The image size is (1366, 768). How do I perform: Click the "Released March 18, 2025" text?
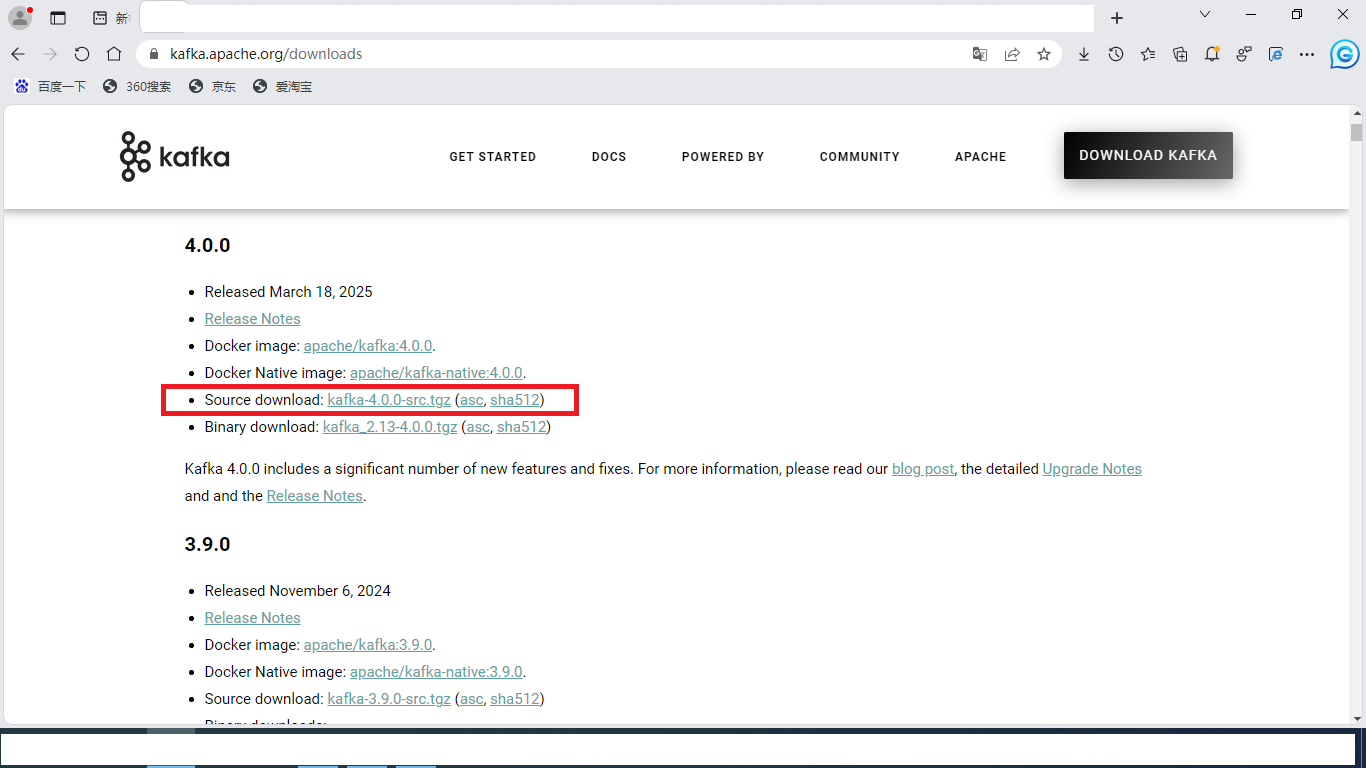[289, 292]
